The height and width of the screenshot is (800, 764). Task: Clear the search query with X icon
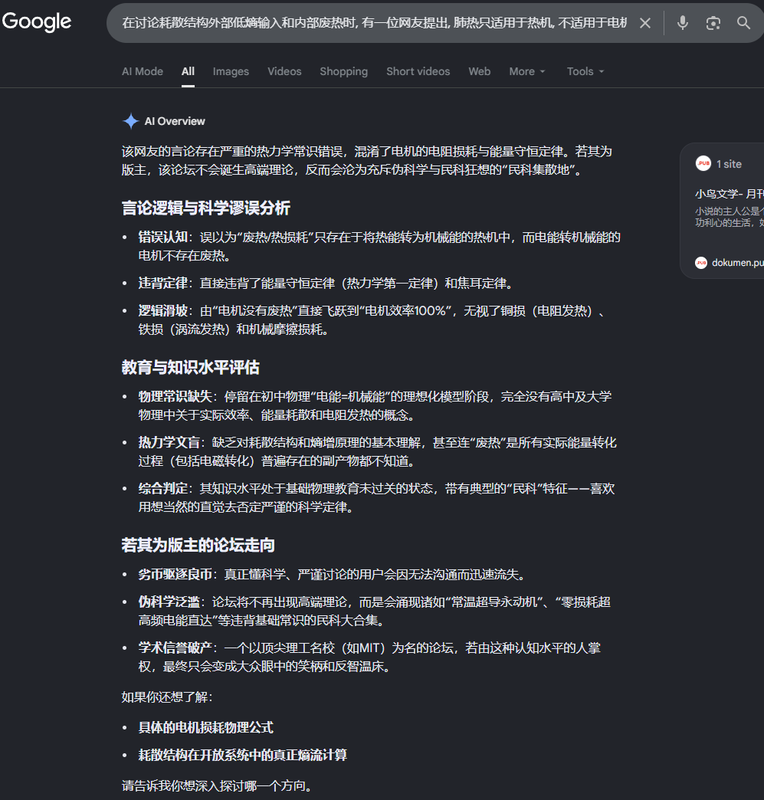645,23
